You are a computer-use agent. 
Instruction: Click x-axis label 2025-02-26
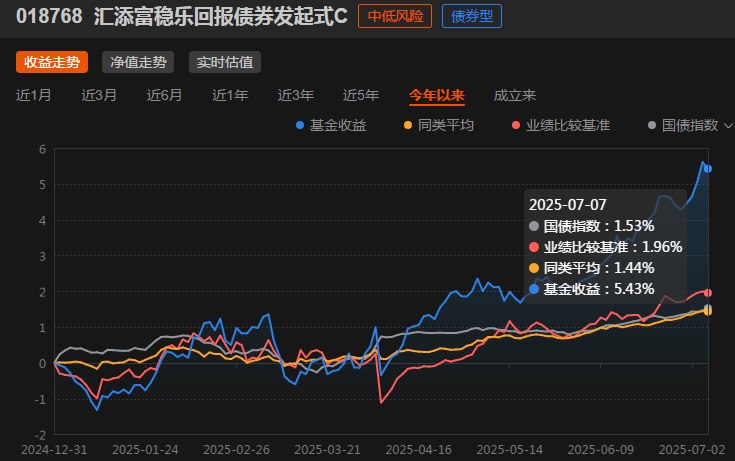[x=237, y=450]
